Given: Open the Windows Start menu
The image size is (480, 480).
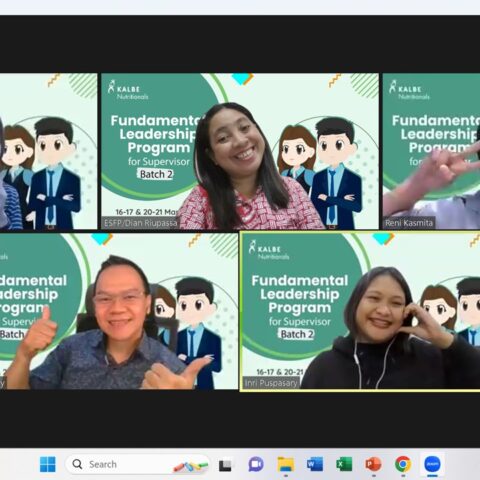Looking at the screenshot, I should pos(48,464).
